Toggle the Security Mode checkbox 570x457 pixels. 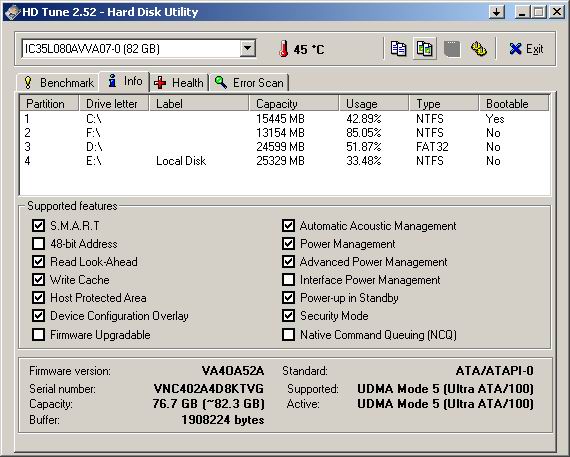click(x=288, y=316)
